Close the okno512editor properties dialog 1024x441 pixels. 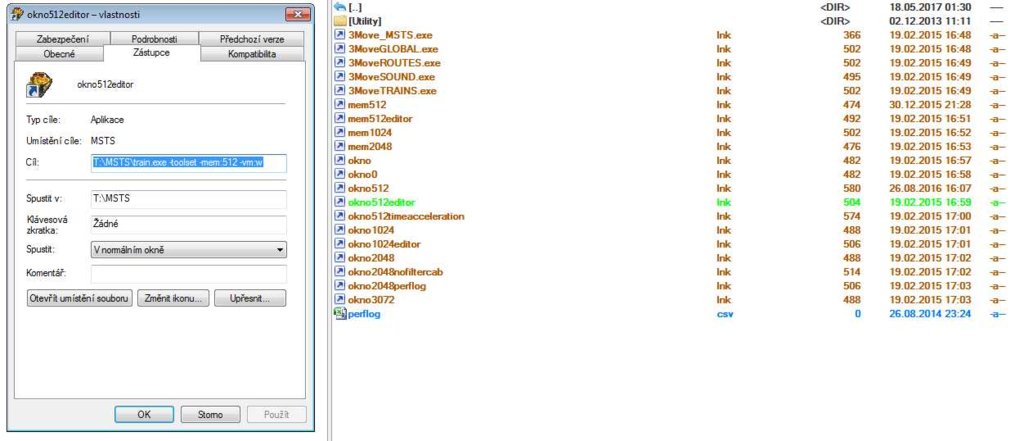tap(296, 15)
